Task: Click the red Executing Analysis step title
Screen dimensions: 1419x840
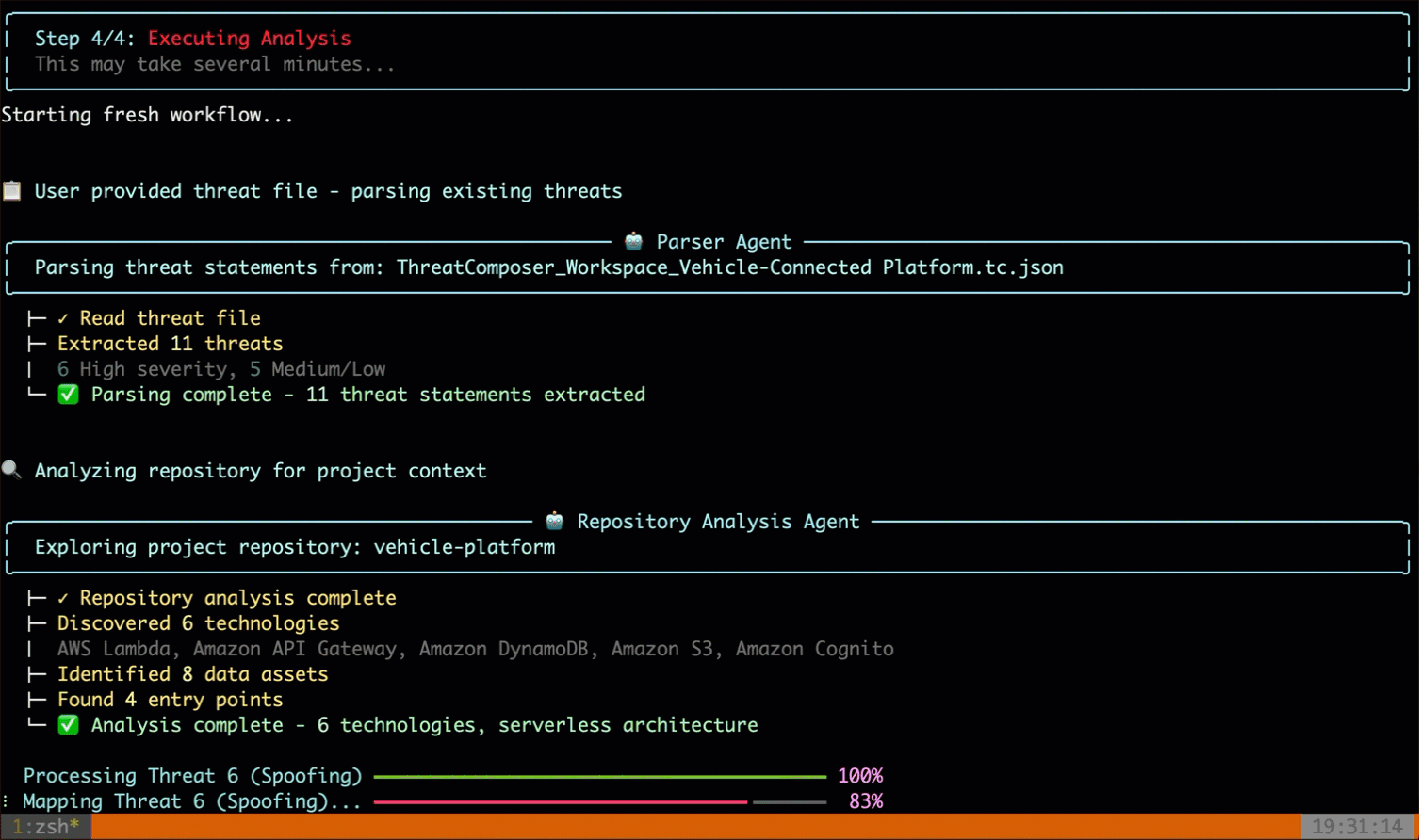Action: point(249,39)
